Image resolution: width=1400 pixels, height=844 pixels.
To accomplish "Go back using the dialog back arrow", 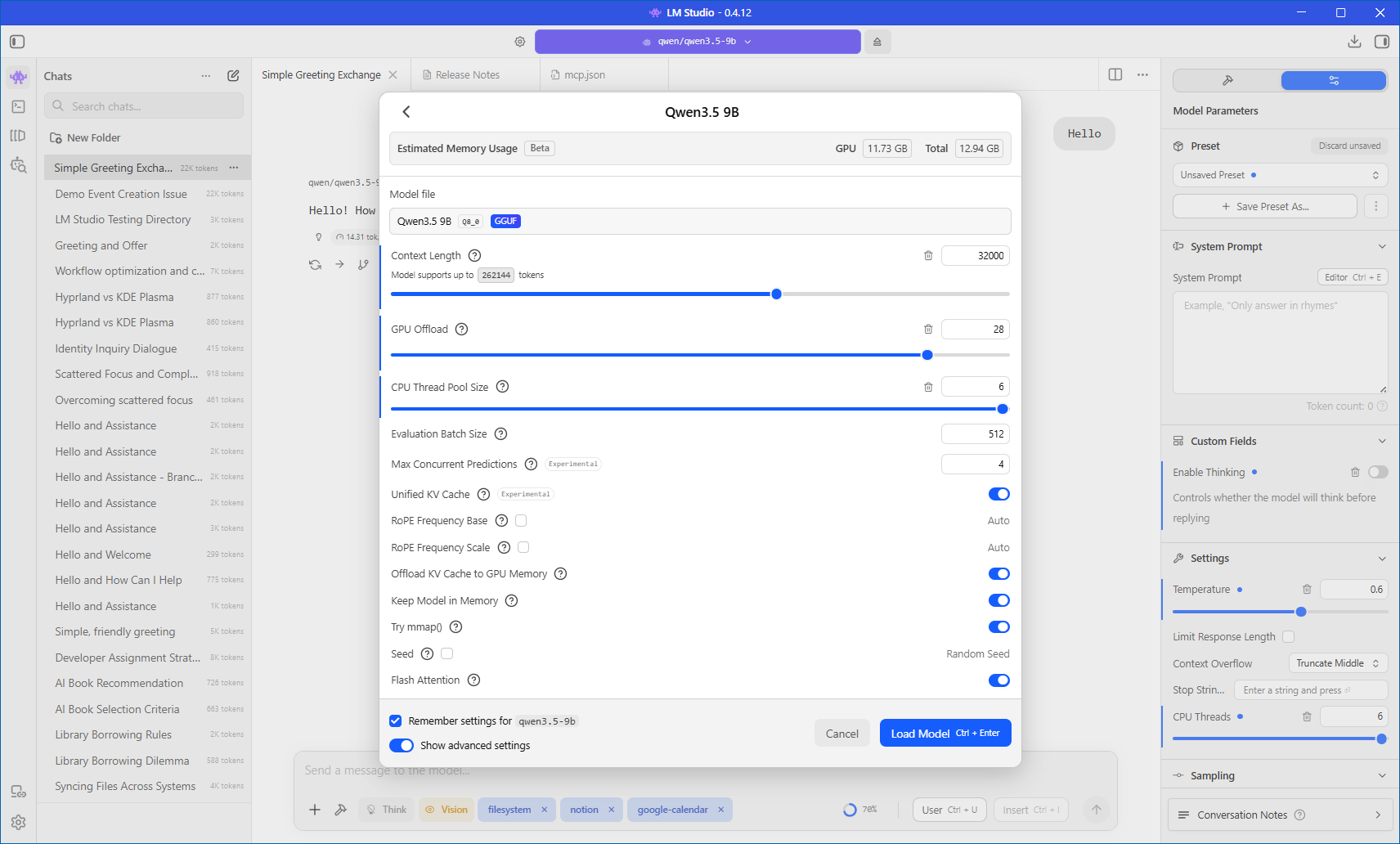I will point(406,112).
